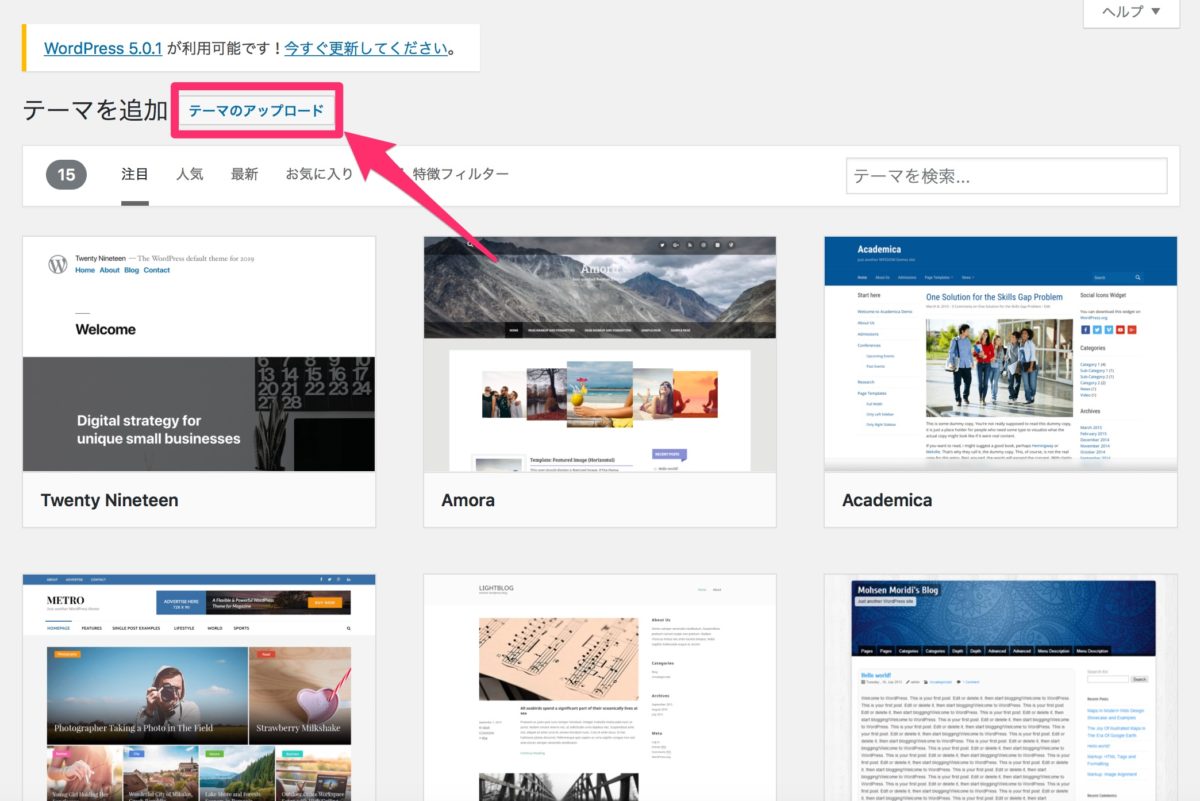Viewport: 1200px width, 801px height.
Task: Open the LightBlog theme thumbnail
Action: click(600, 688)
